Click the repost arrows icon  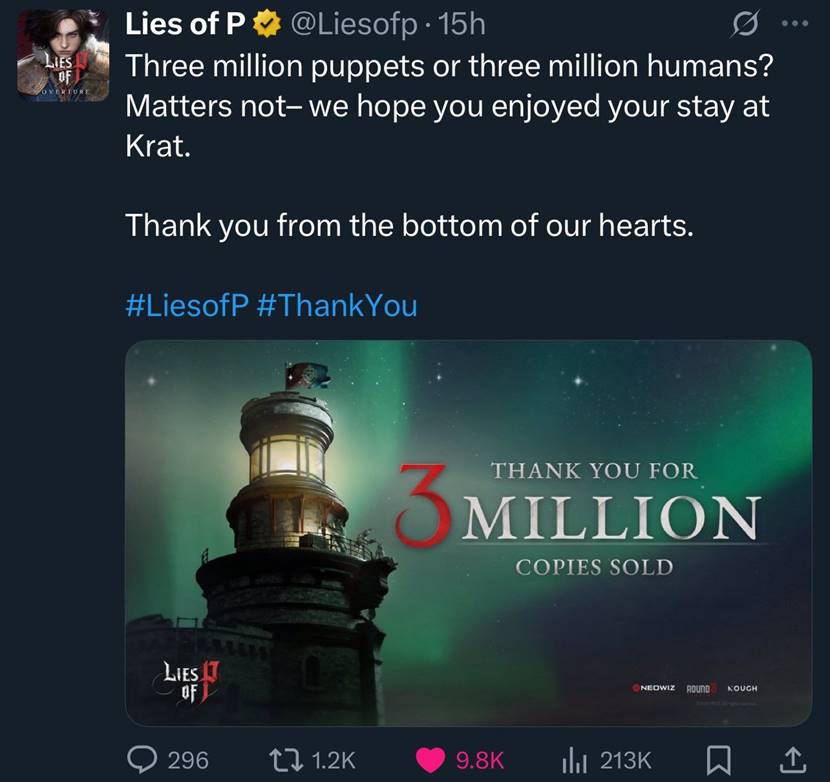click(286, 760)
